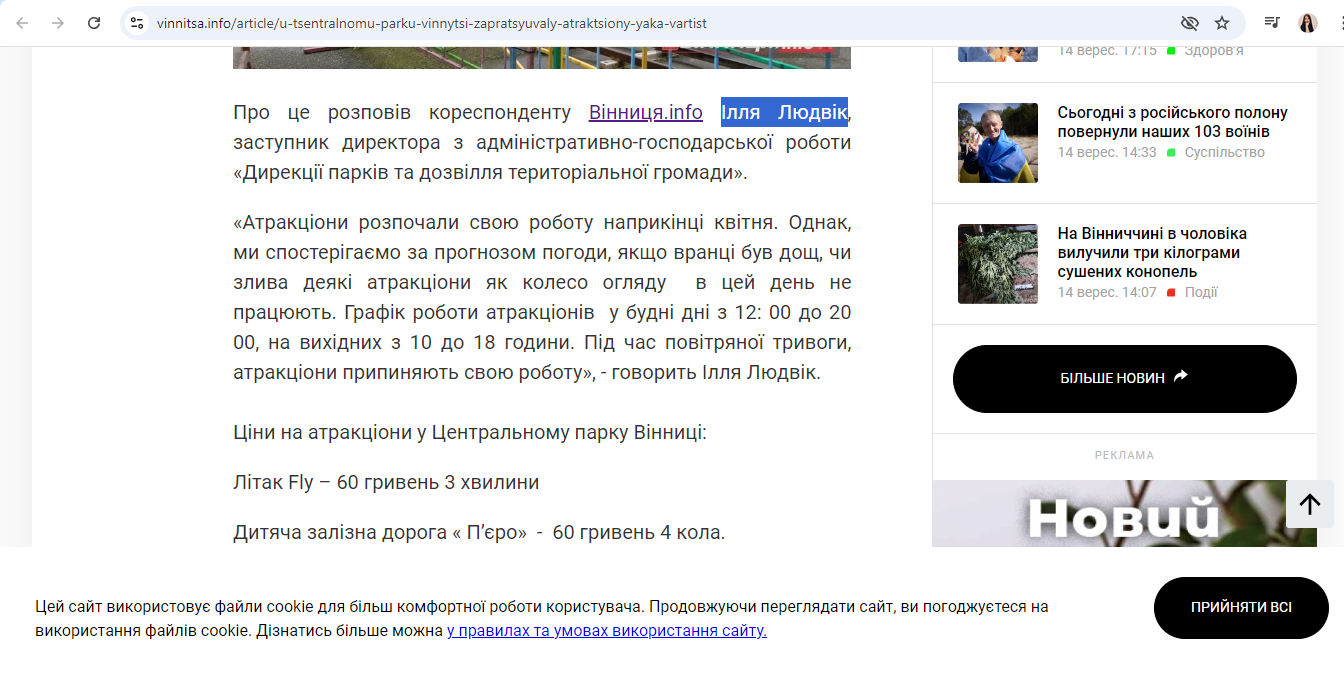The height and width of the screenshot is (688, 1344).
Task: Open the media controls icon in toolbar
Action: (x=1272, y=23)
